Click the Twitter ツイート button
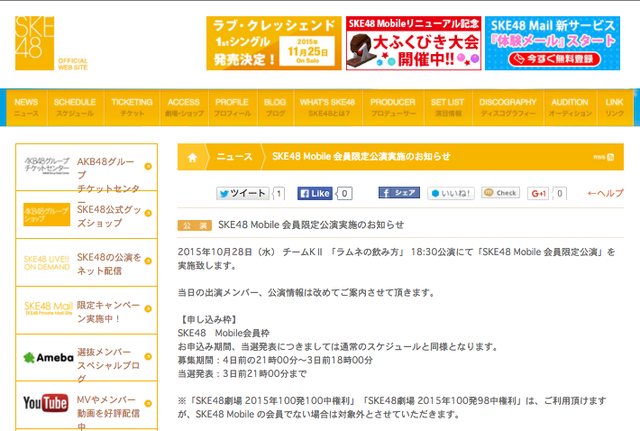This screenshot has width=640, height=431. [x=242, y=193]
